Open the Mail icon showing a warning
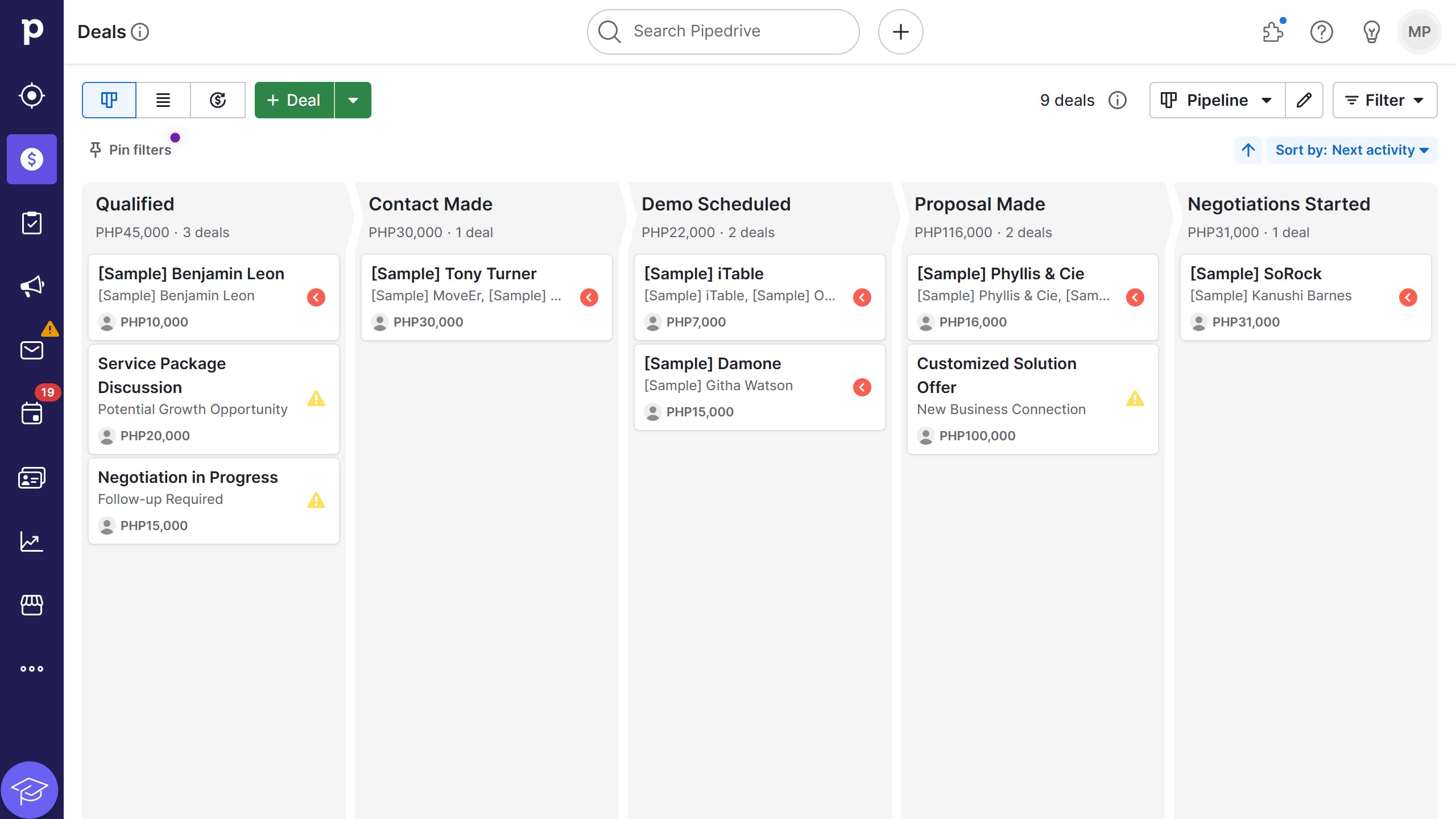This screenshot has width=1456, height=819. pyautogui.click(x=32, y=350)
